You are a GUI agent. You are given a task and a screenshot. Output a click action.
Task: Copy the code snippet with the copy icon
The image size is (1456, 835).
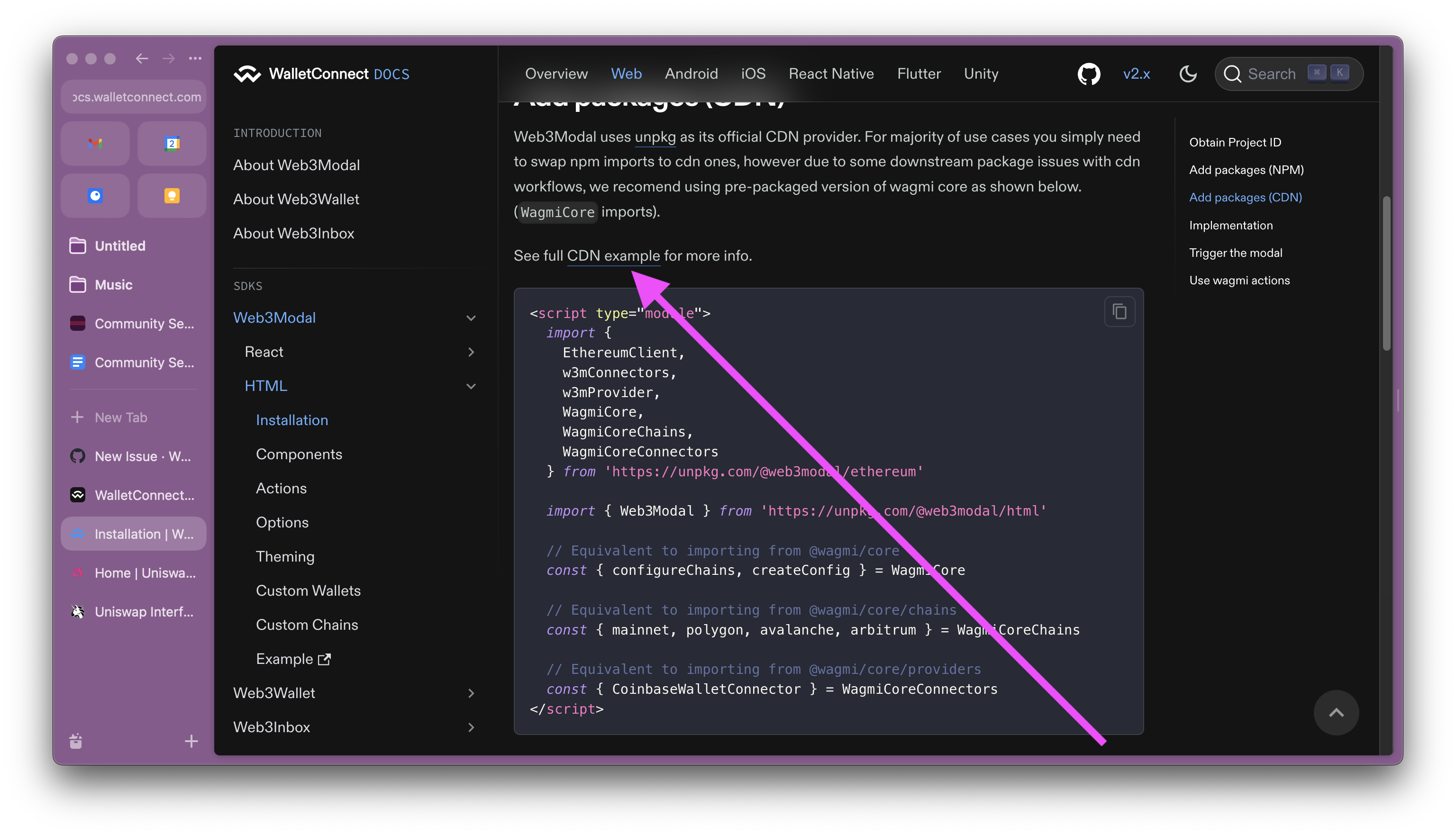1119,311
